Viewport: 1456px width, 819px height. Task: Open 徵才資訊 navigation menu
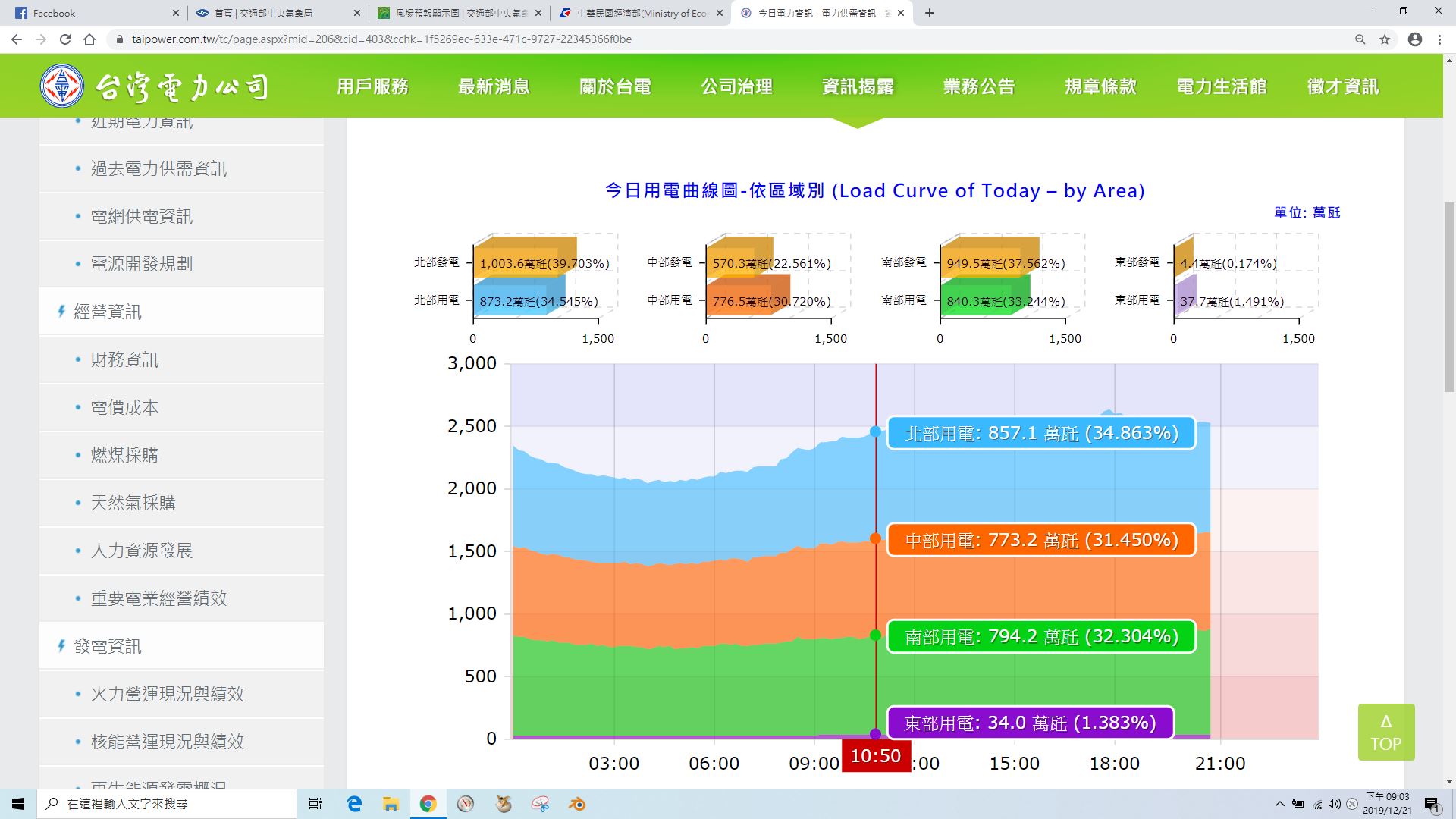pyautogui.click(x=1343, y=86)
